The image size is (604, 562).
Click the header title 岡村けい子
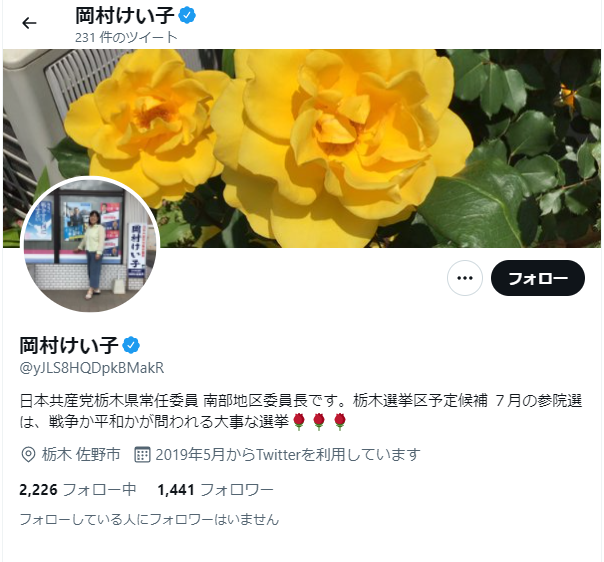pyautogui.click(x=124, y=15)
